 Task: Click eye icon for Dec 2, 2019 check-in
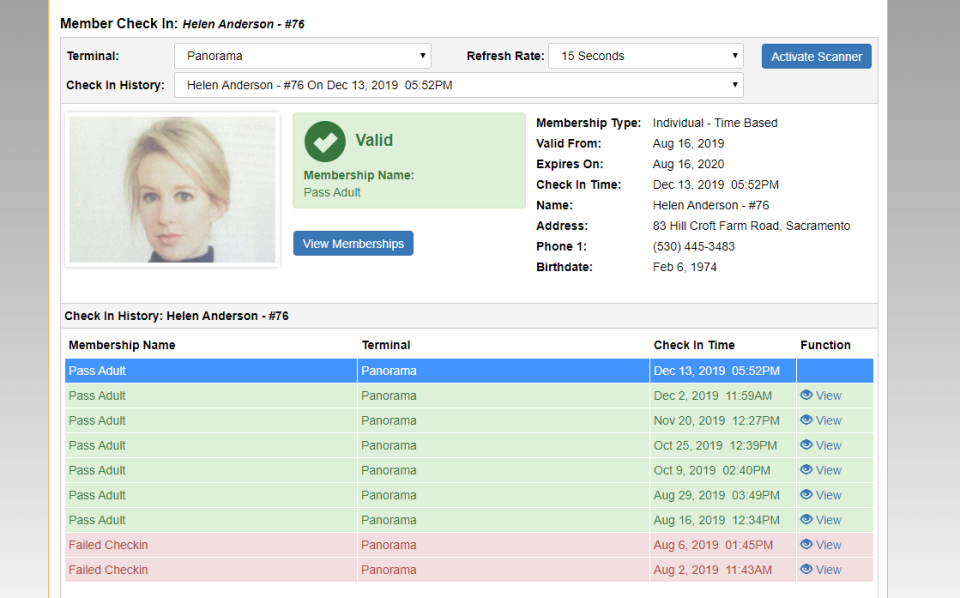[806, 395]
